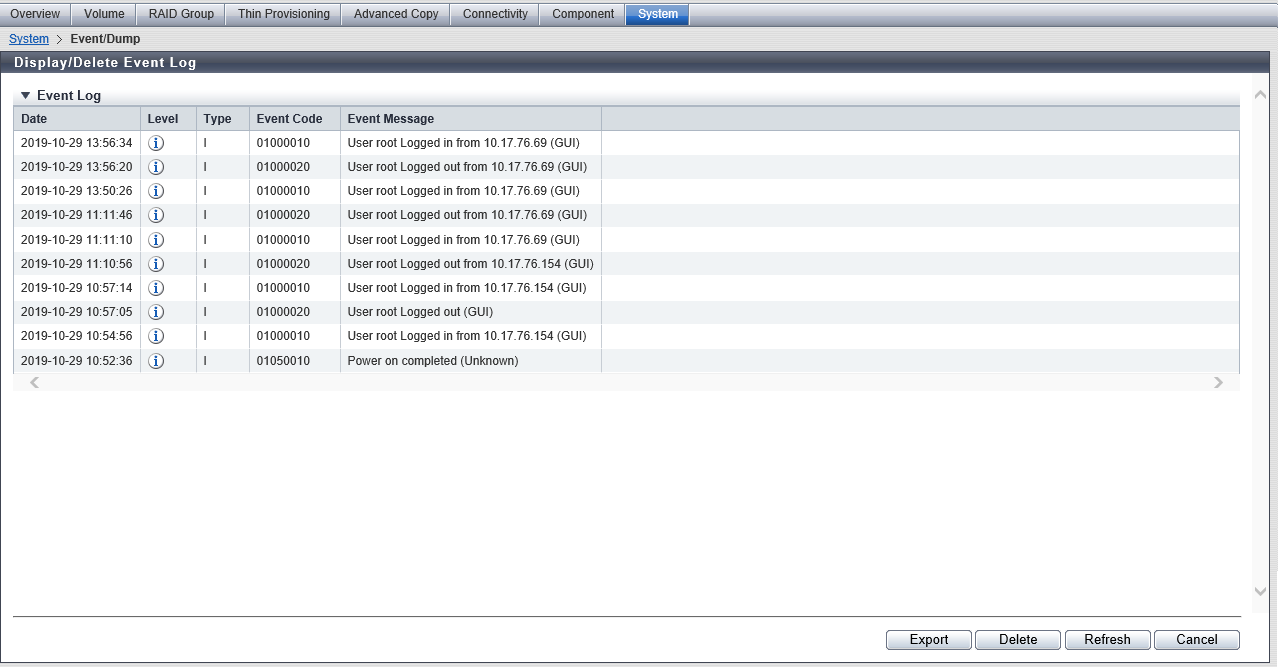The width and height of the screenshot is (1280, 668).
Task: Click info icon on 11:10:56 event row
Action: (156, 264)
